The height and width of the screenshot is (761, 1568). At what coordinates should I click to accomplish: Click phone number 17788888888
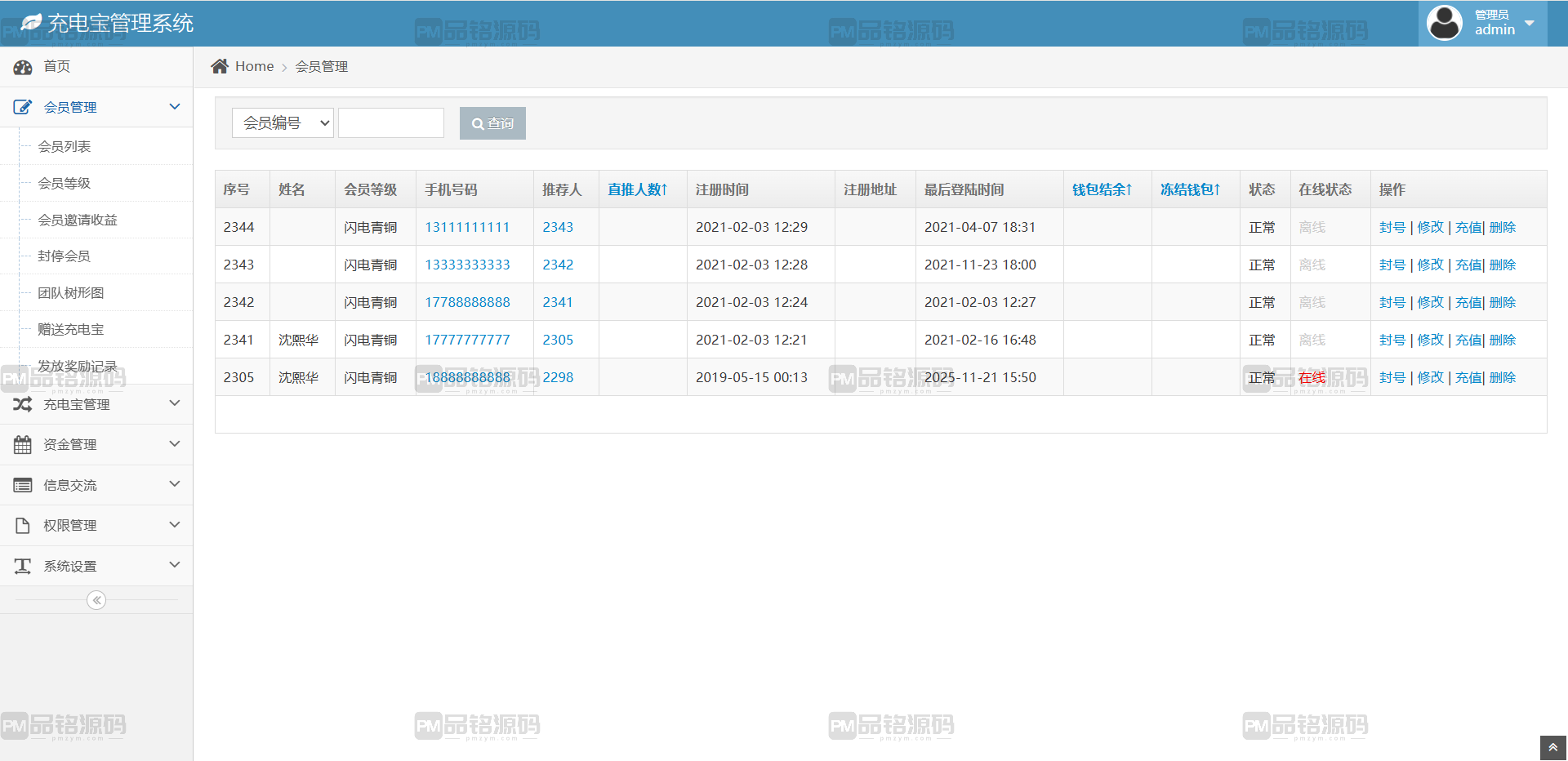point(467,302)
